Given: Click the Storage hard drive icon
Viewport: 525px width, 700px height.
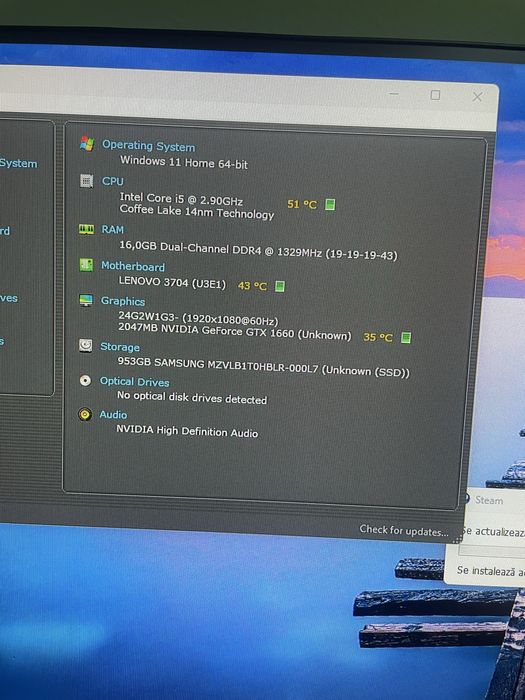Looking at the screenshot, I should [85, 345].
